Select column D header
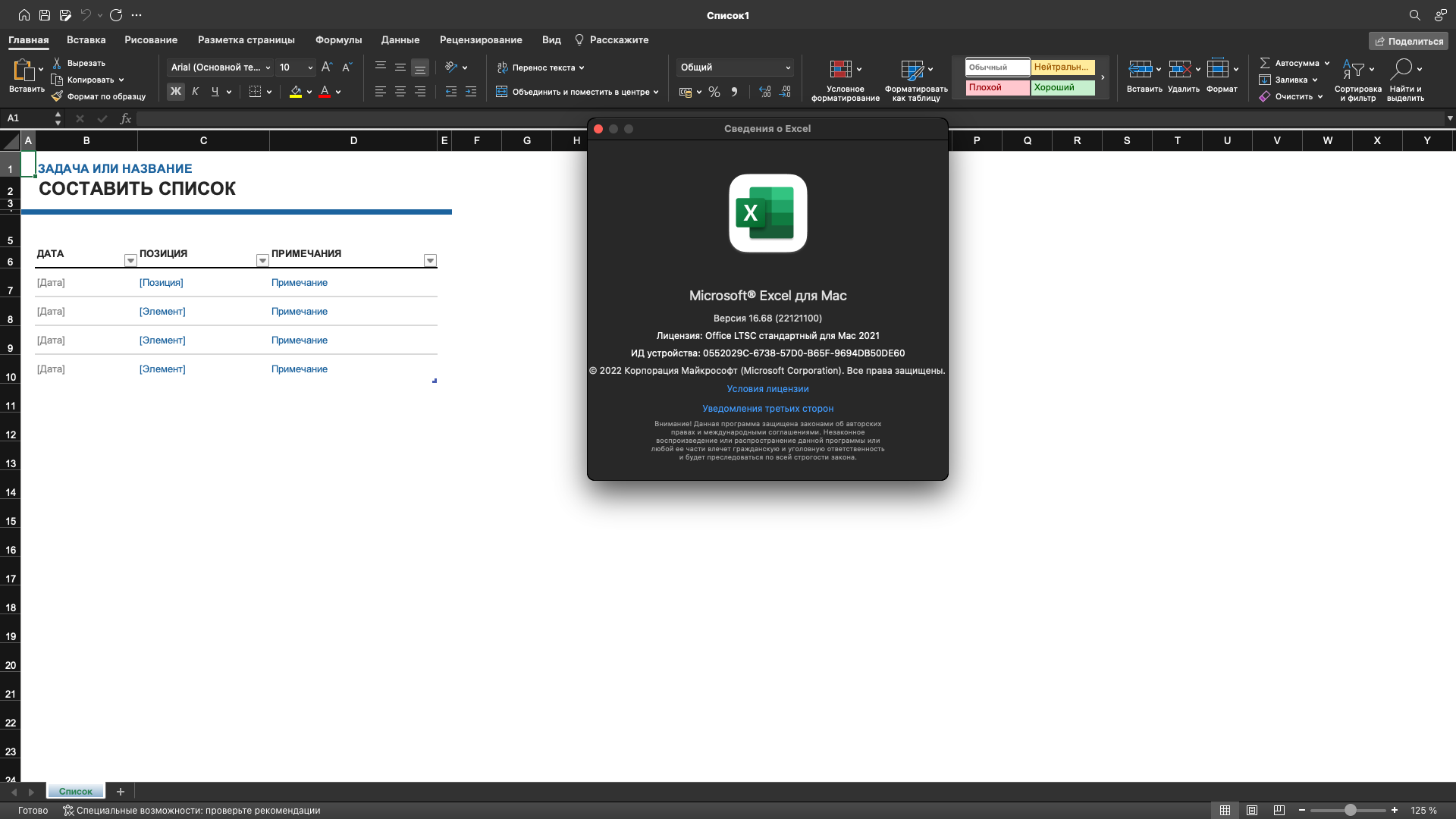The image size is (1456, 819). pyautogui.click(x=353, y=140)
